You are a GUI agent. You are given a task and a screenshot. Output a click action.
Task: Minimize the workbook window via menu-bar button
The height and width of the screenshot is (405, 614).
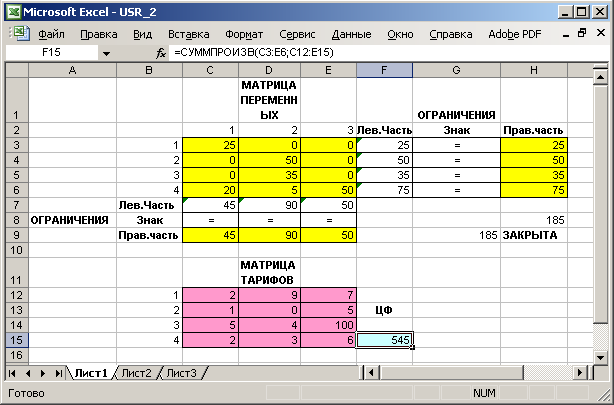pos(565,34)
